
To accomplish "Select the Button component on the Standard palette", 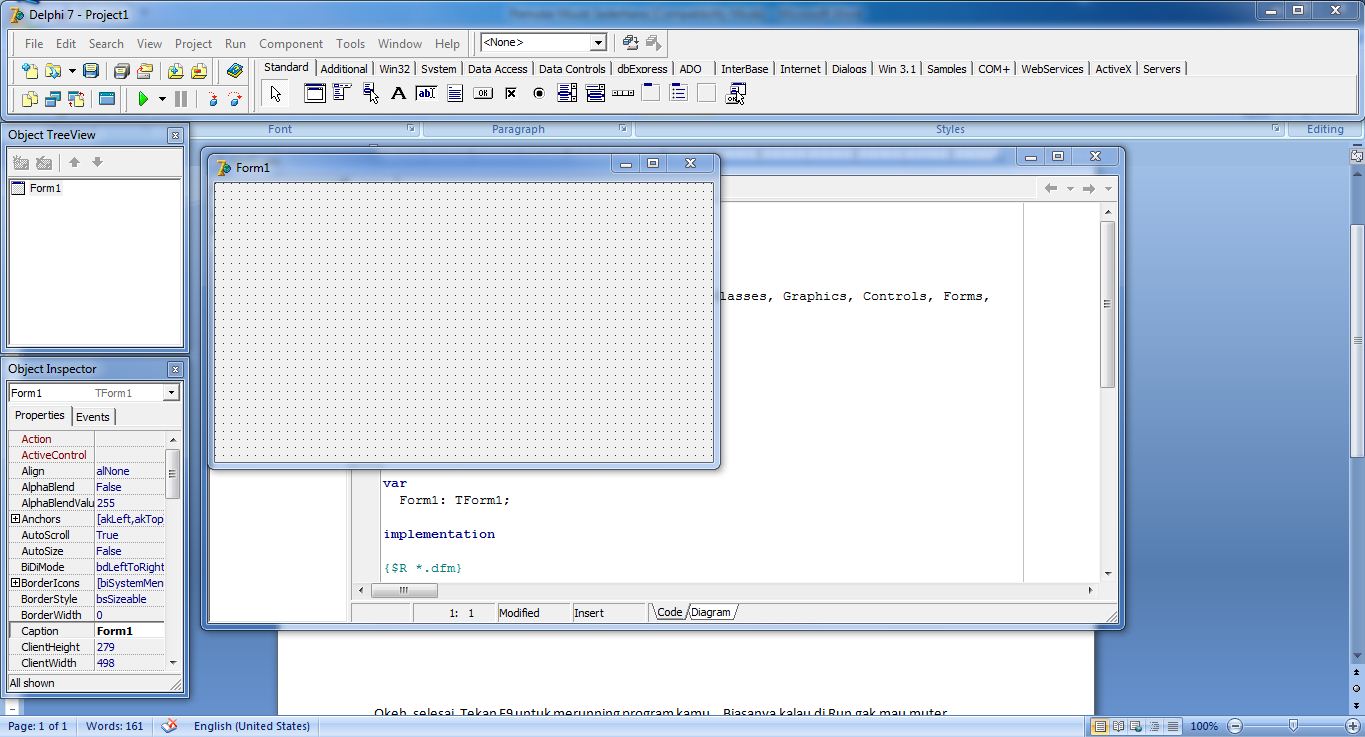I will coord(483,93).
